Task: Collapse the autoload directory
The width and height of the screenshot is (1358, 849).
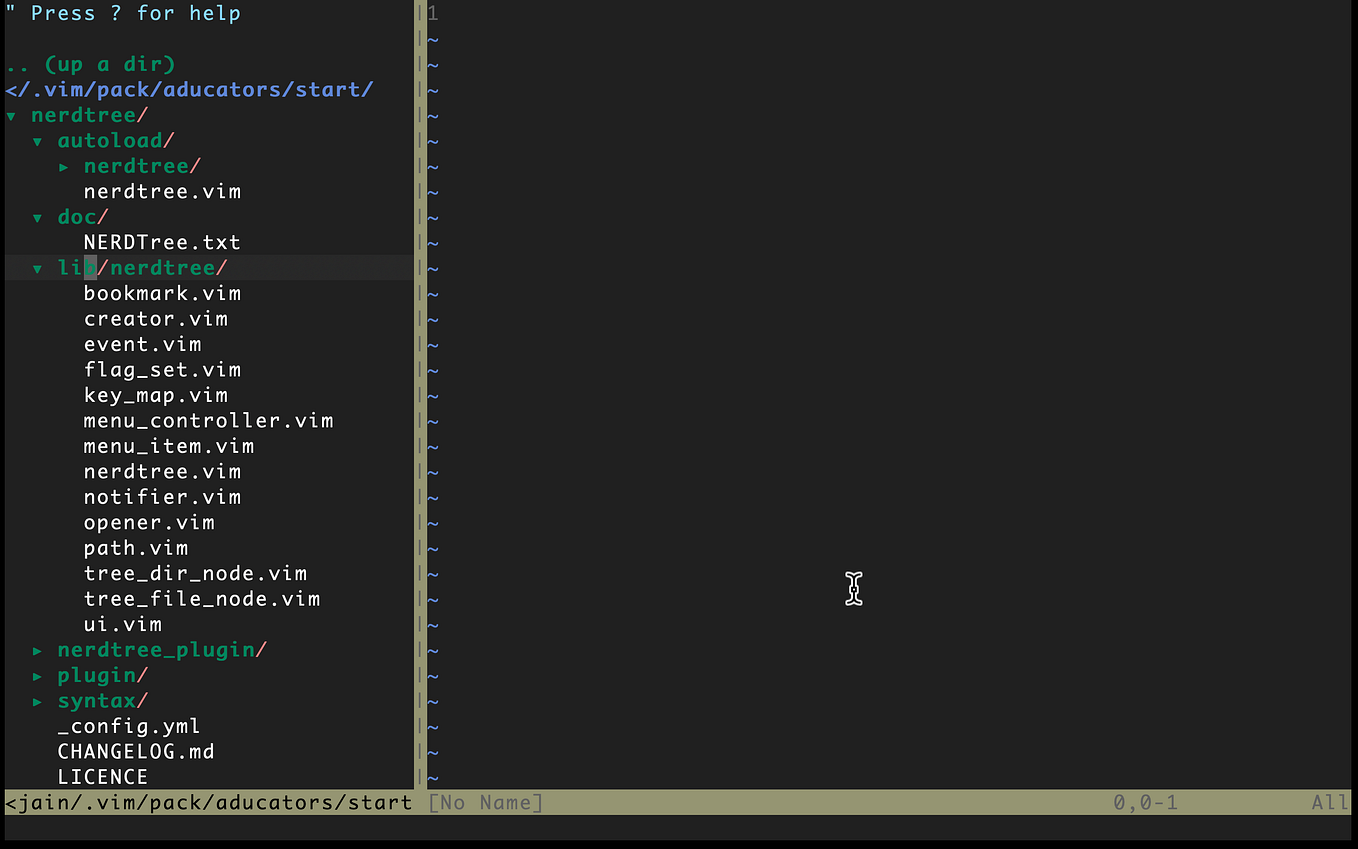Action: click(x=110, y=140)
